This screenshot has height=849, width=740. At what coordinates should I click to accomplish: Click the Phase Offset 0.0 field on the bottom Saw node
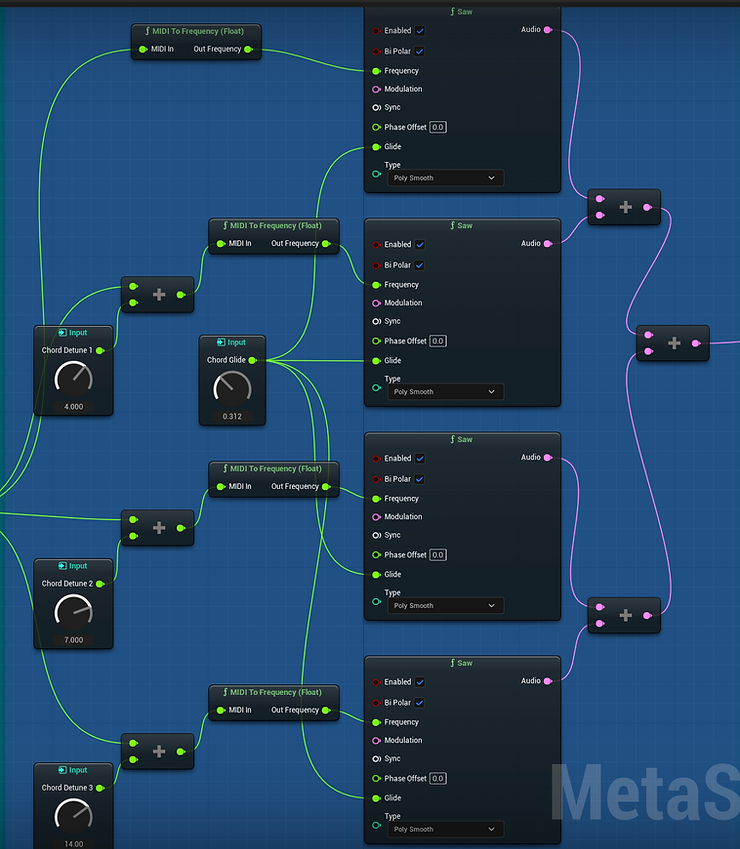(x=438, y=779)
